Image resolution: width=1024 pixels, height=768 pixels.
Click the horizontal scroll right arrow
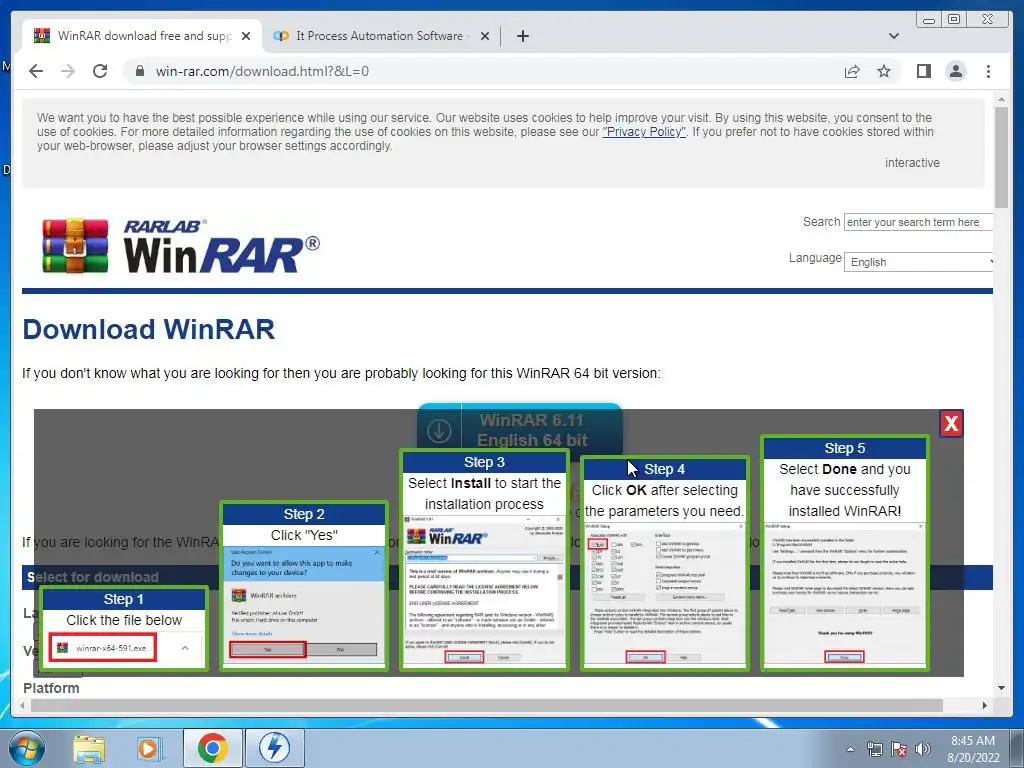pyautogui.click(x=985, y=705)
